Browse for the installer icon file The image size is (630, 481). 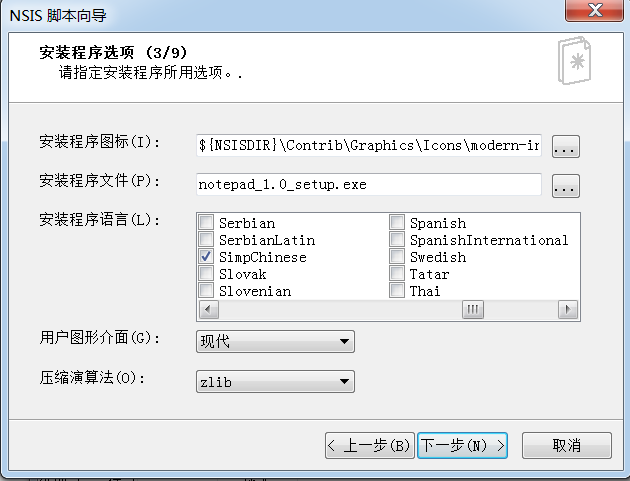click(565, 146)
